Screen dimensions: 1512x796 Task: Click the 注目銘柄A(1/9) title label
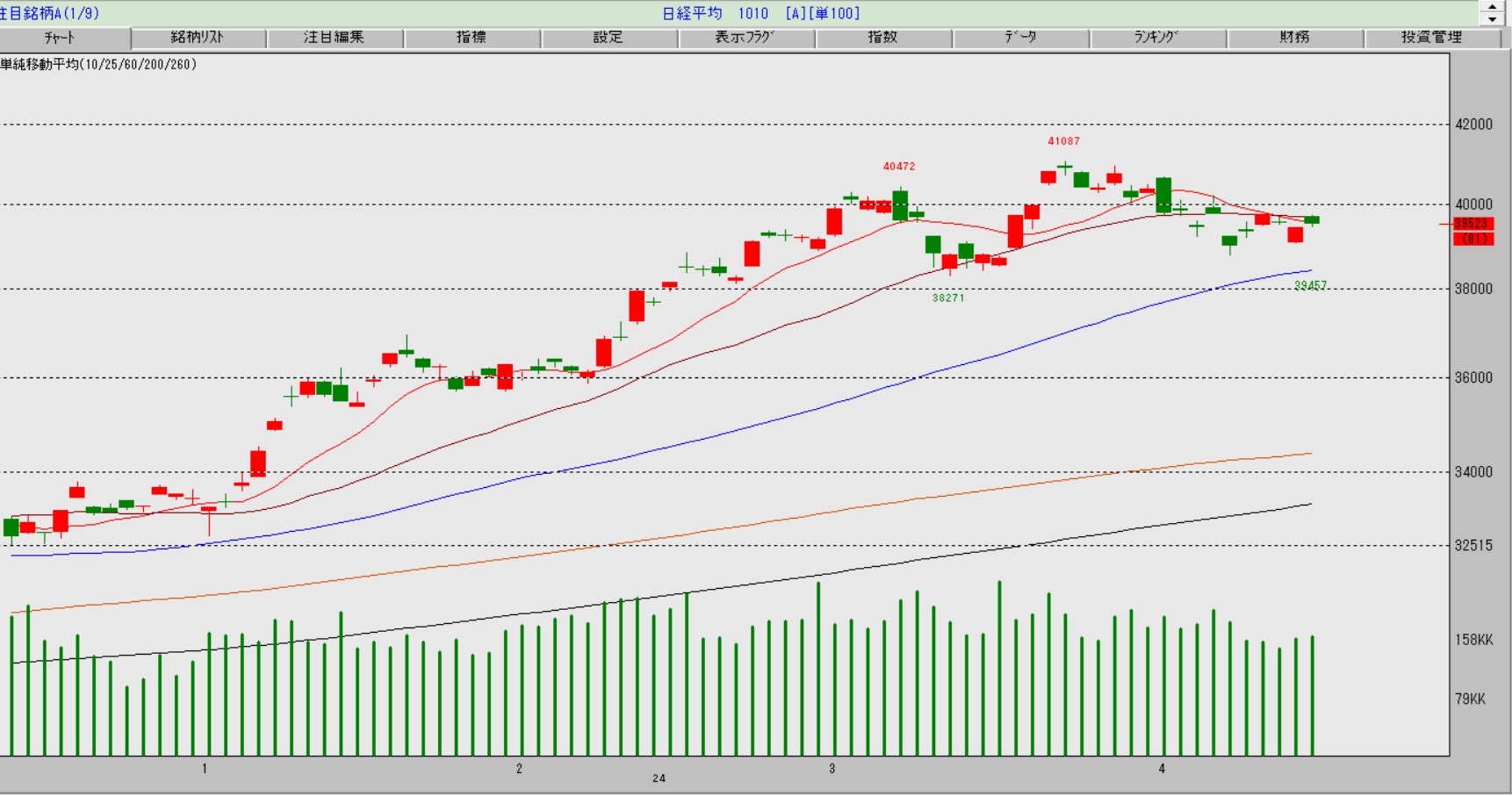50,13
